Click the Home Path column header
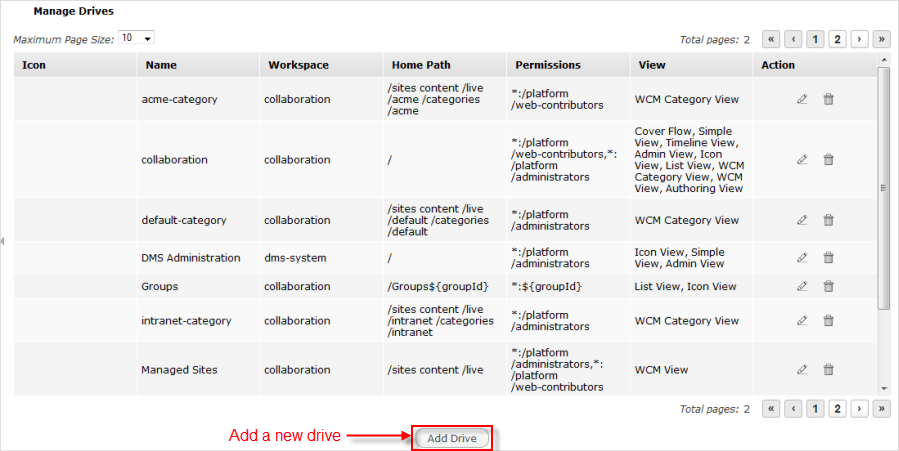Viewport: 899px width, 451px height. (x=444, y=65)
